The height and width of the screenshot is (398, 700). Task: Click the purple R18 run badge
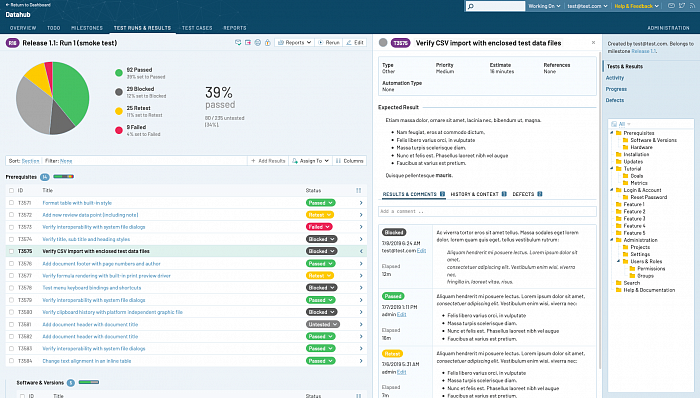tap(12, 43)
